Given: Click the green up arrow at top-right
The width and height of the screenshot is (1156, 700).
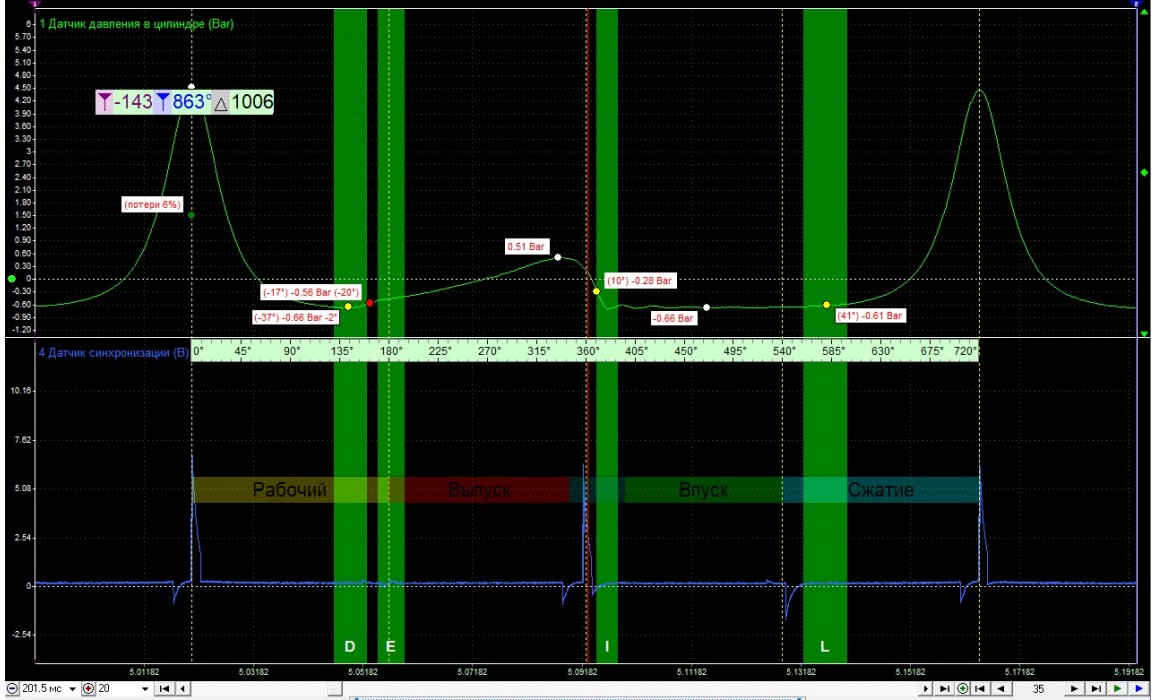Looking at the screenshot, I should coord(1144,11).
